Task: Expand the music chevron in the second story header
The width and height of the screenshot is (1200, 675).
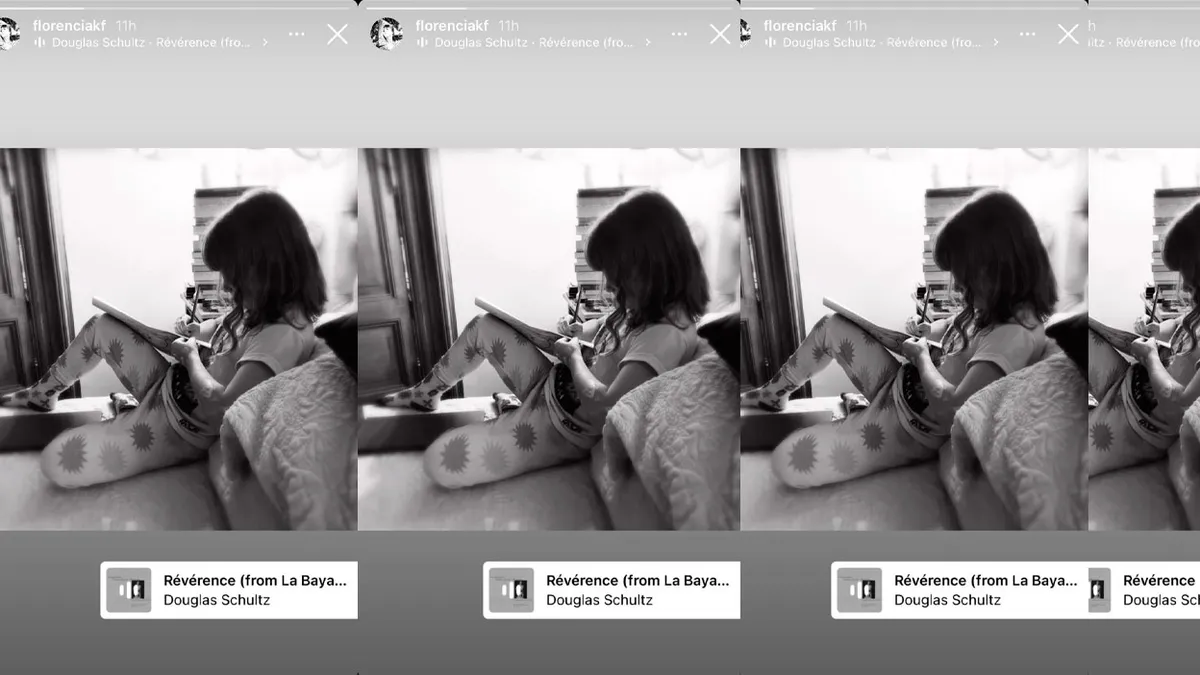Action: pos(647,43)
